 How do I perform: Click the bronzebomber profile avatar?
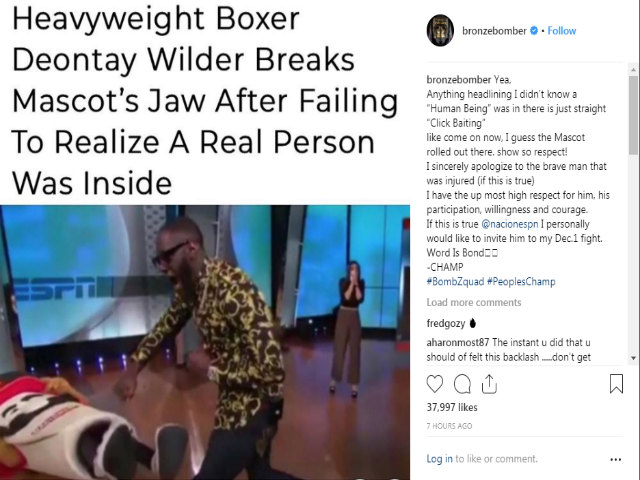440,31
